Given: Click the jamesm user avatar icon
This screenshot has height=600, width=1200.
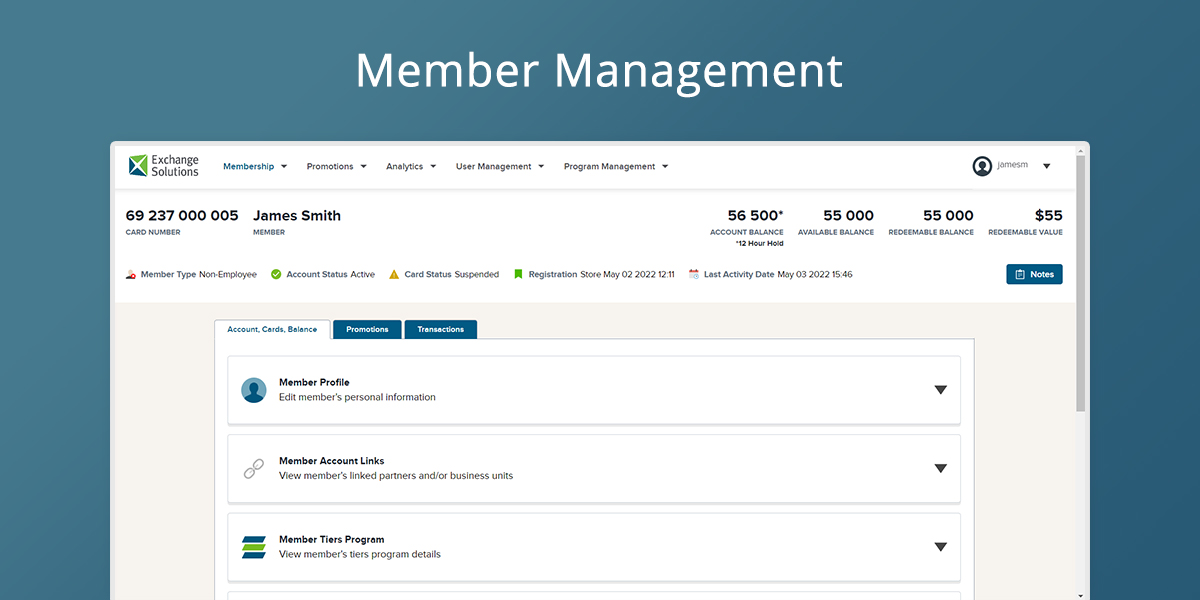Looking at the screenshot, I should [x=982, y=166].
